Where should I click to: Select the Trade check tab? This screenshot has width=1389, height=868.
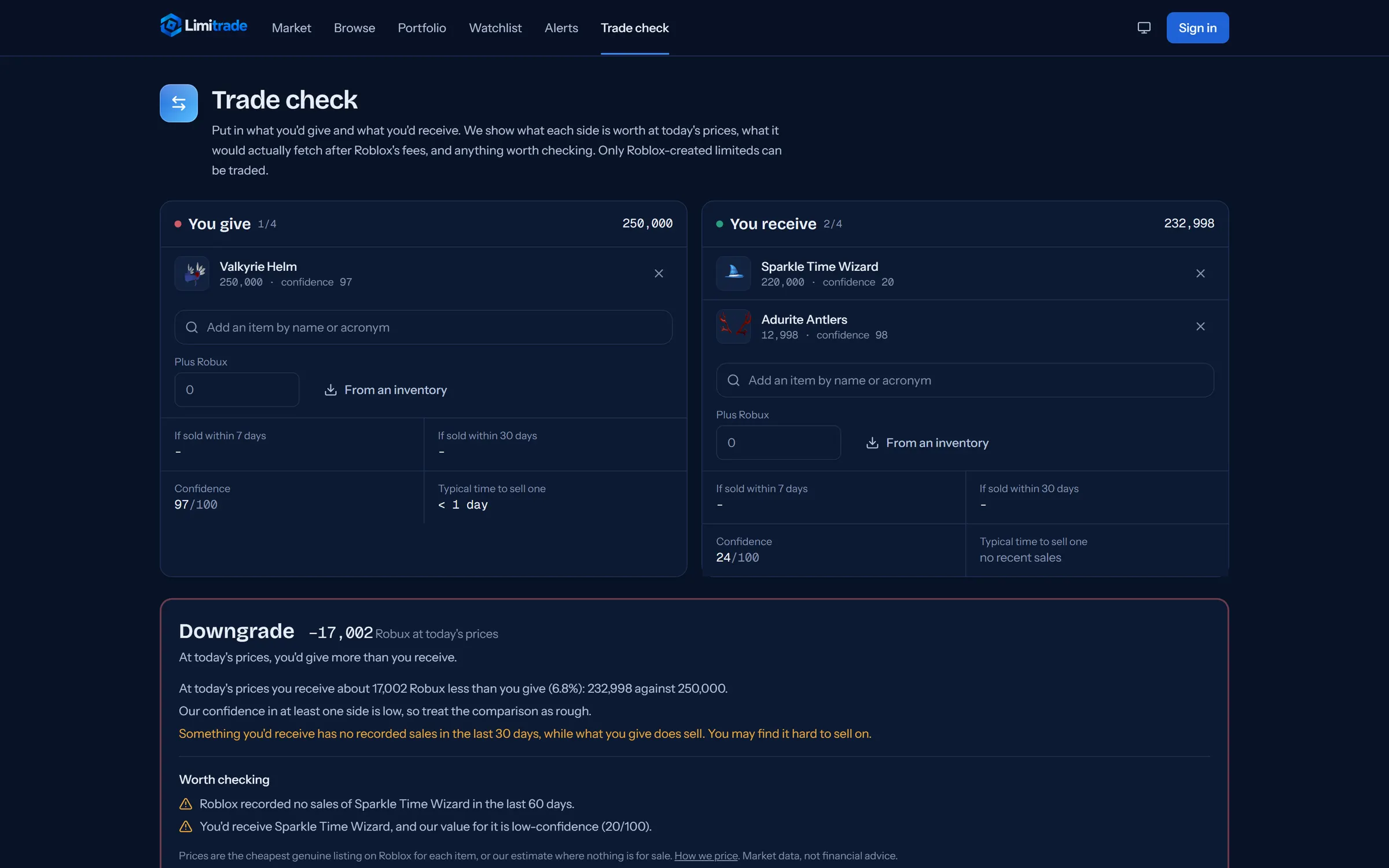pyautogui.click(x=635, y=28)
